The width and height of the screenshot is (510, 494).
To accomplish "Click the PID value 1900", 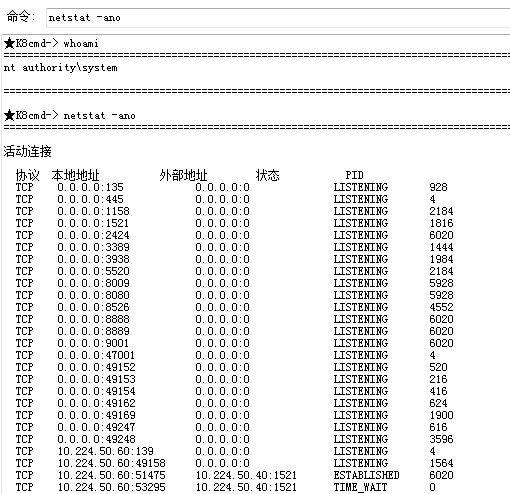I will 441,415.
